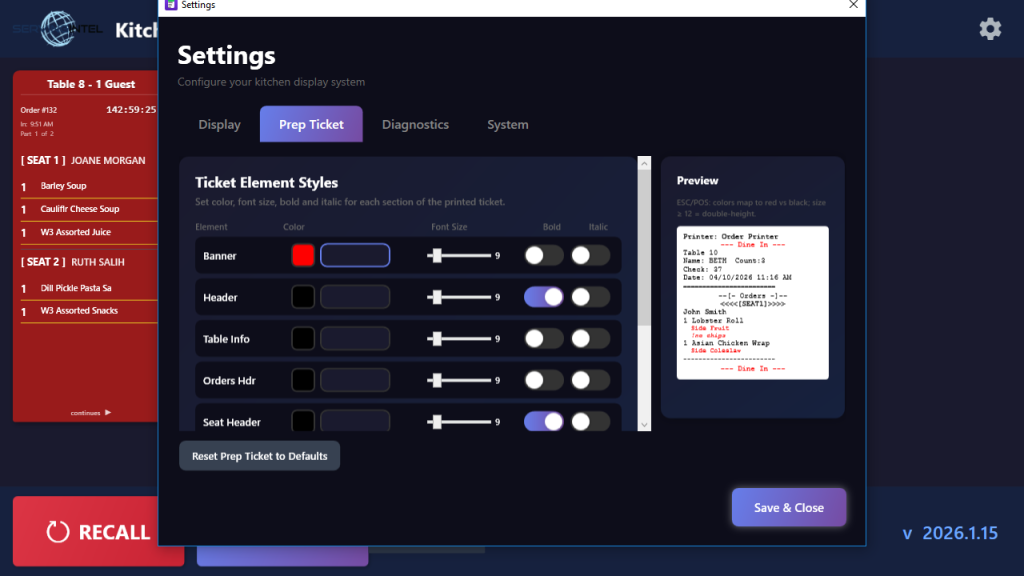Open the Diagnostics tab
1024x576 pixels.
coord(415,125)
